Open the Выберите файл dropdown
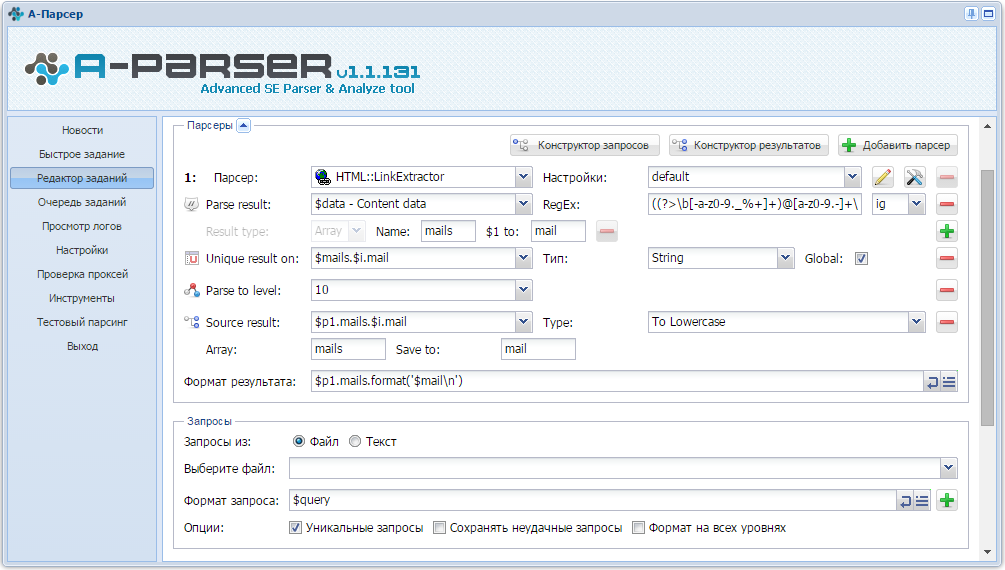 pyautogui.click(x=949, y=468)
